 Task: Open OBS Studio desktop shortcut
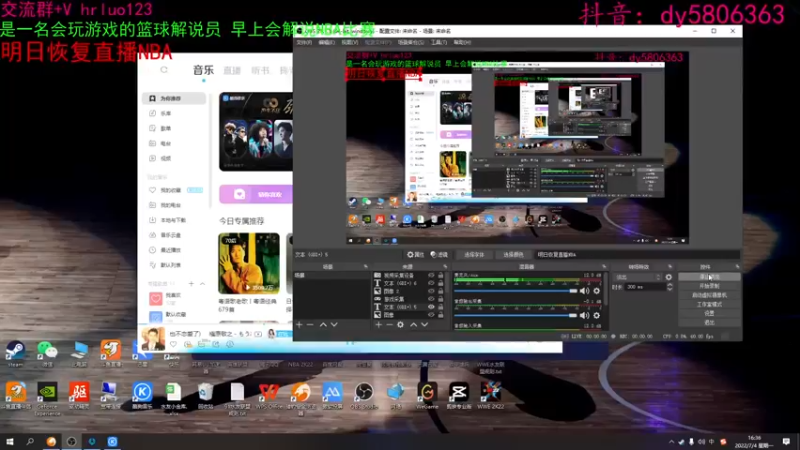coord(364,396)
